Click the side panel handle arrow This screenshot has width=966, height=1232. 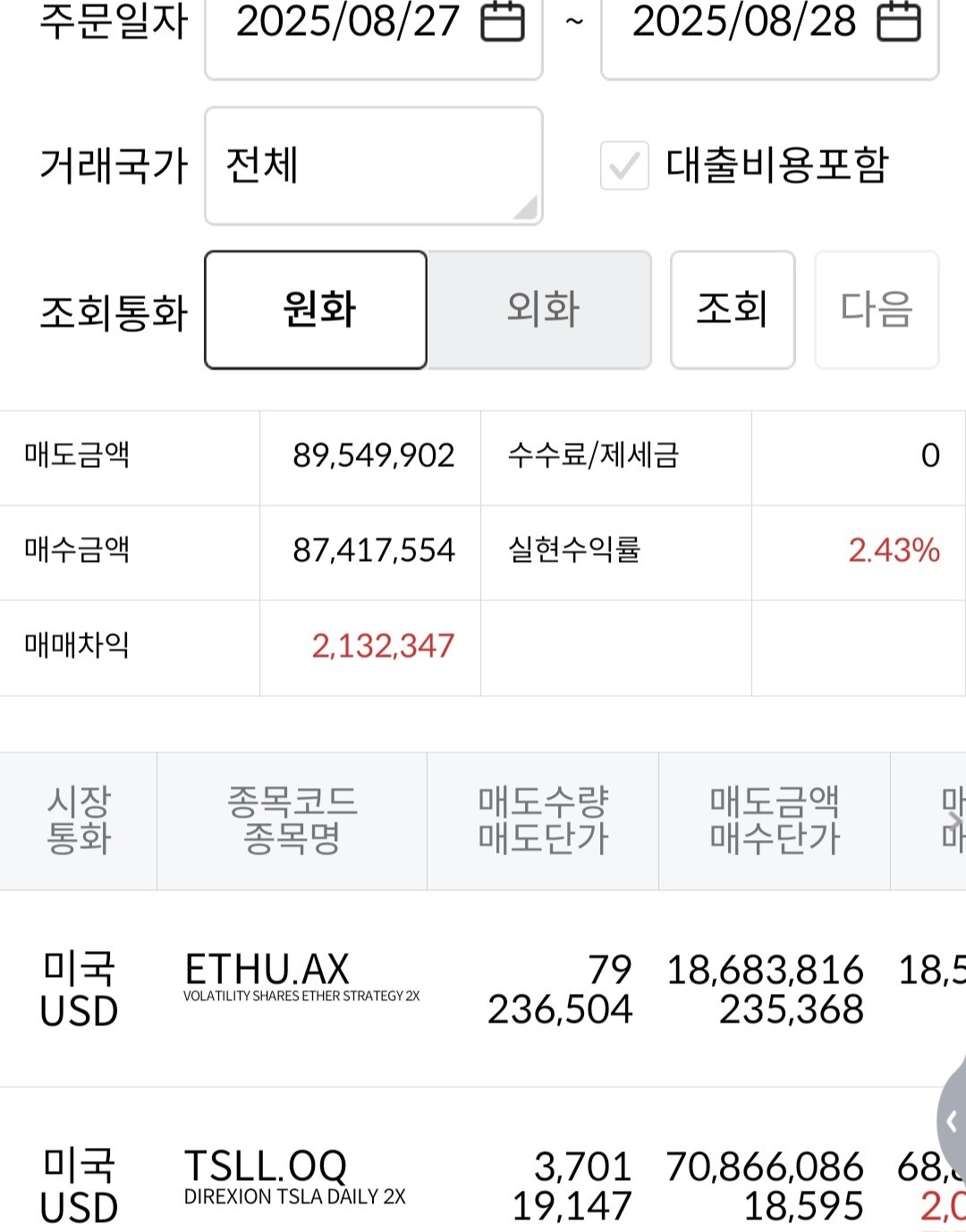click(x=952, y=1121)
